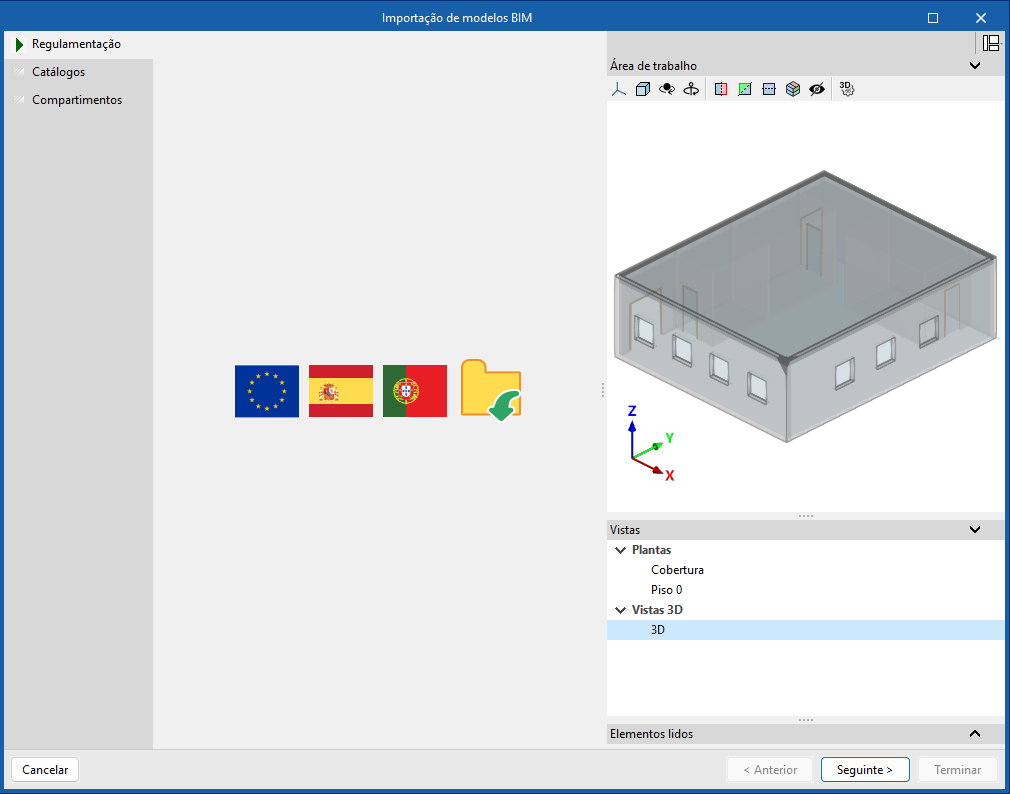
Task: Collapse the Vistas 3D tree node
Action: pyautogui.click(x=620, y=610)
